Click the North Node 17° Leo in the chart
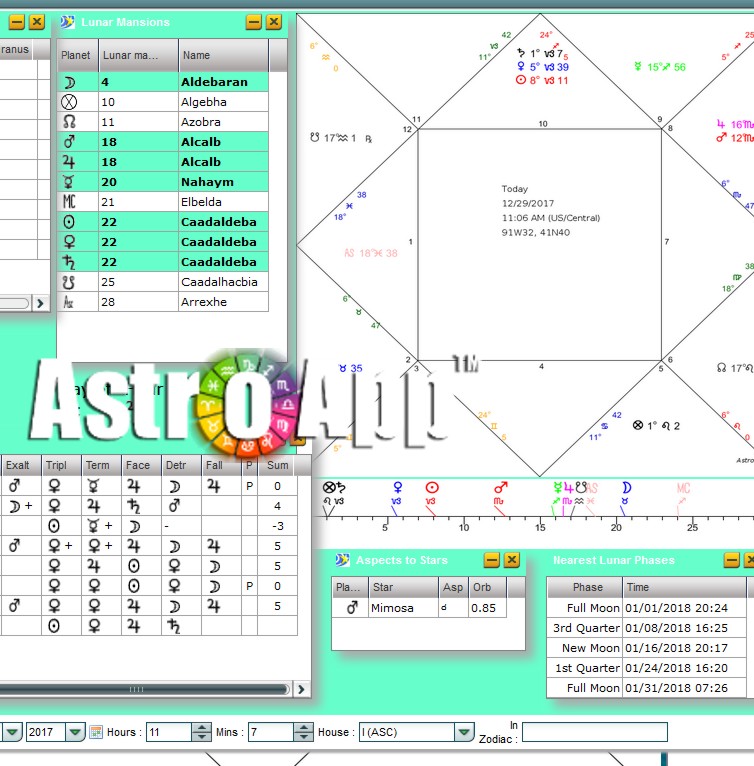Screen dimensions: 754x766 click(734, 368)
